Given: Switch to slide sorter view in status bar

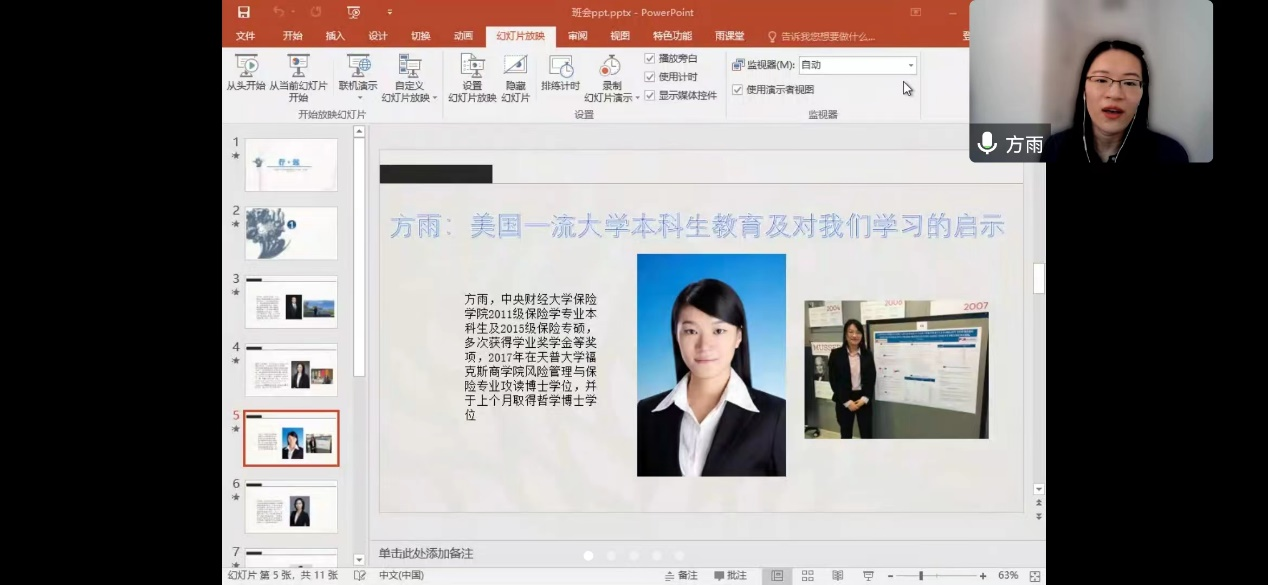Looking at the screenshot, I should pos(807,576).
